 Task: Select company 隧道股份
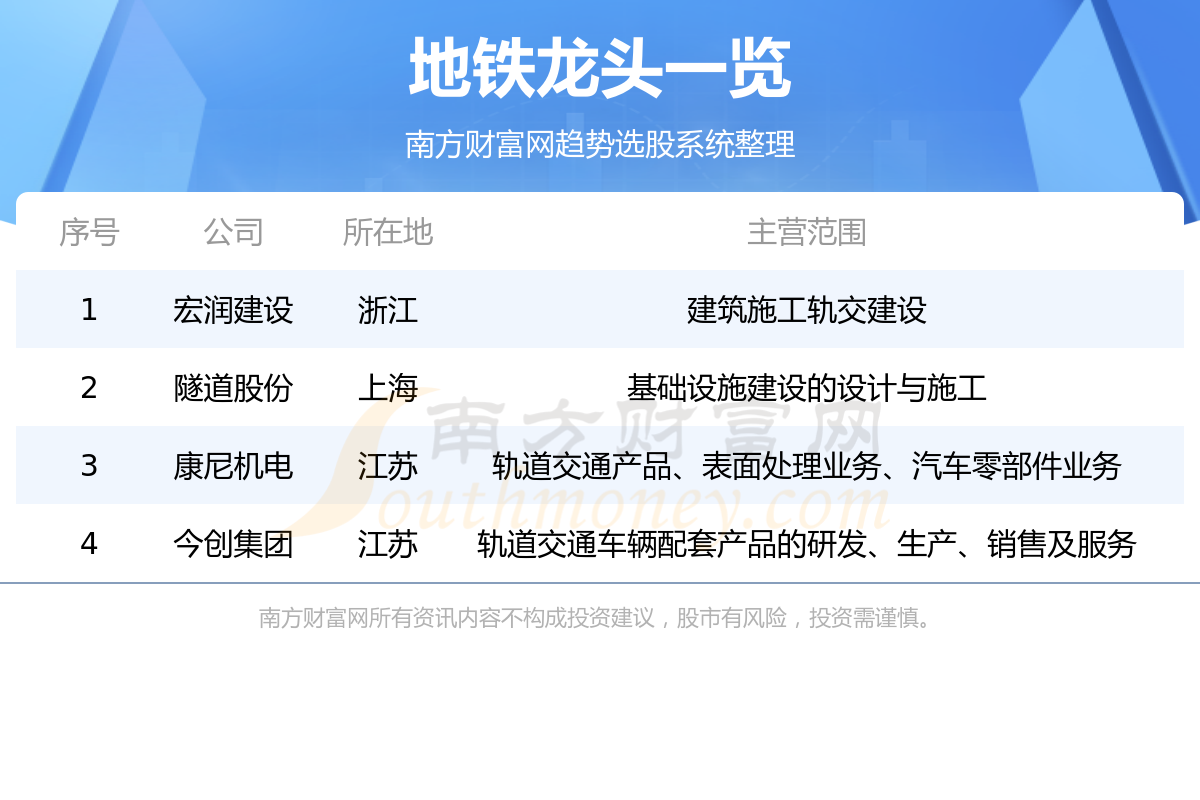tap(233, 388)
